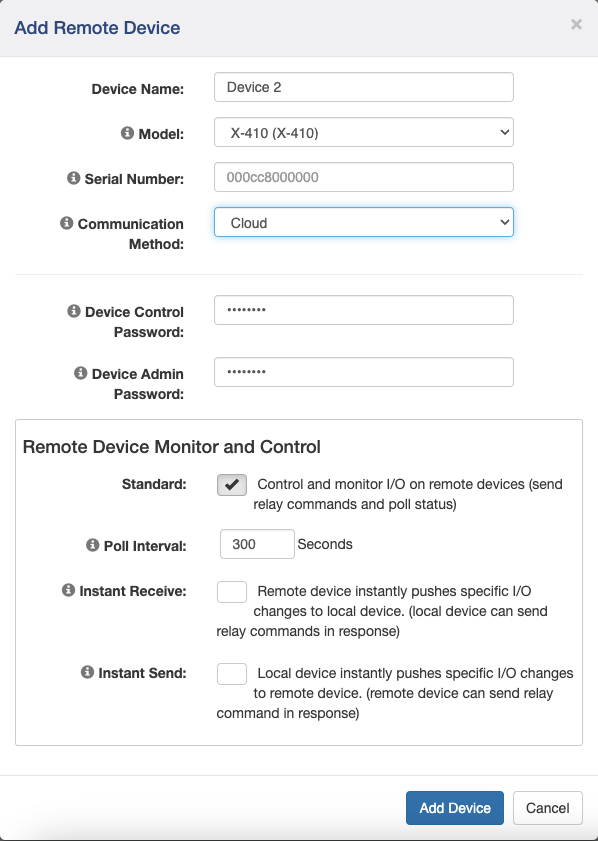Click the Cancel button
598x841 pixels.
point(547,807)
